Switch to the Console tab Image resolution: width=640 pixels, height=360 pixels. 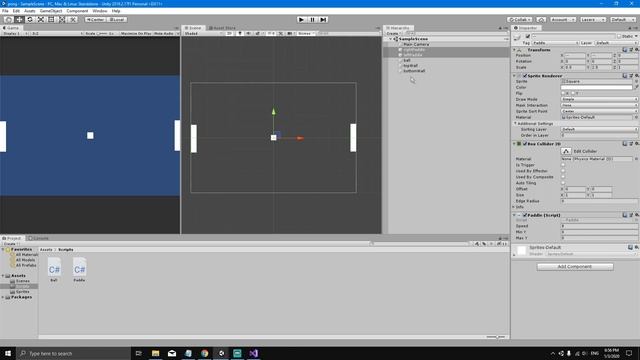click(x=39, y=238)
